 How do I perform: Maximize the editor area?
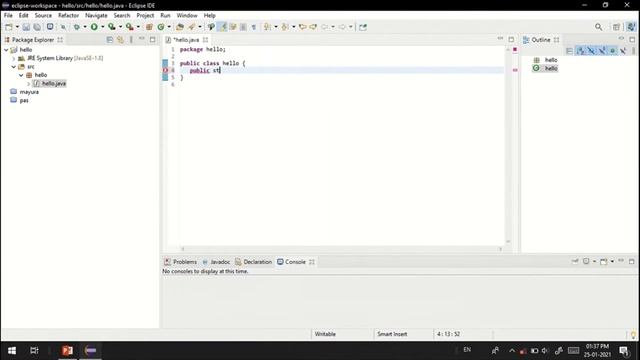coord(511,39)
